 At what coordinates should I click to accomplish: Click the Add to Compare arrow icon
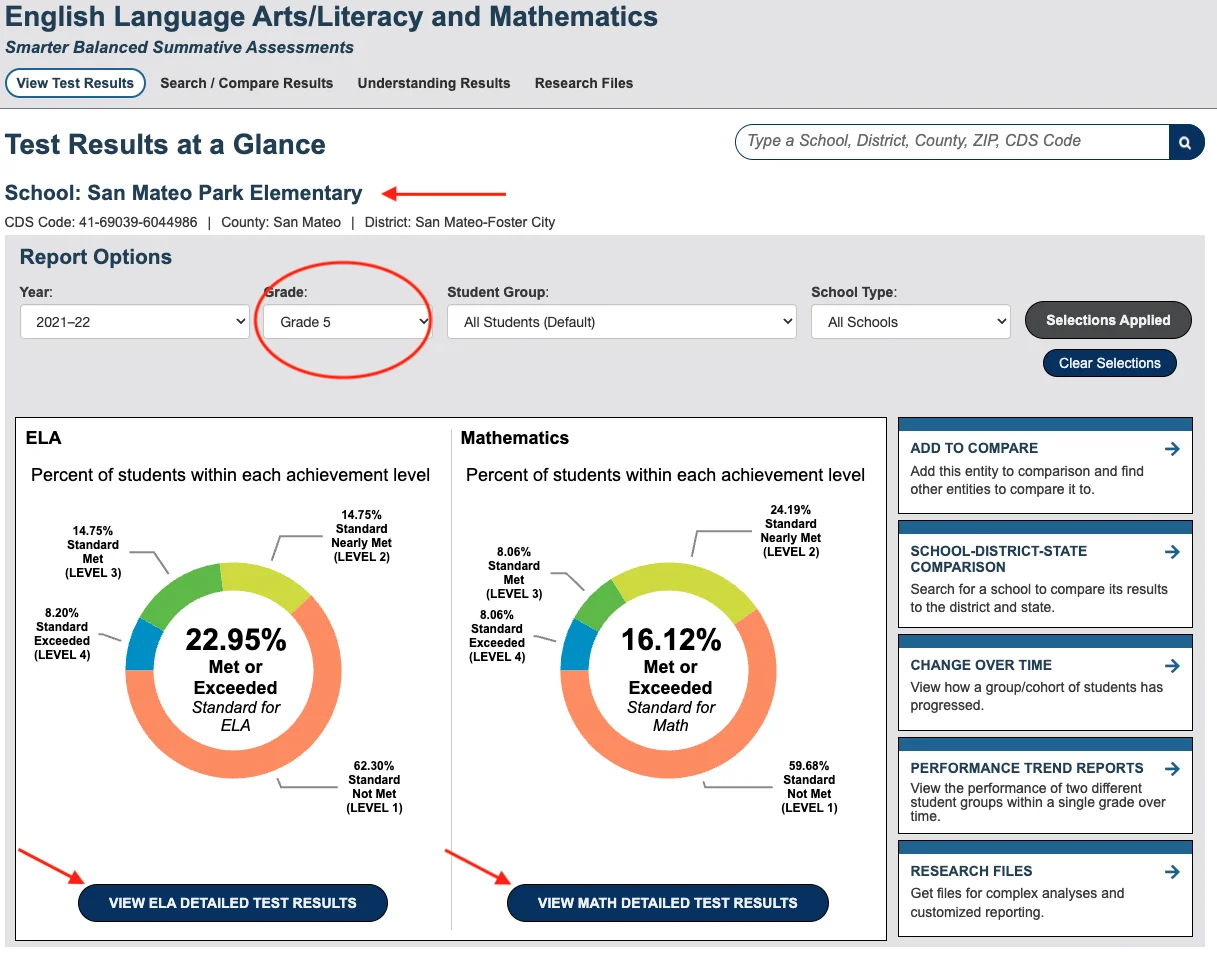1172,449
